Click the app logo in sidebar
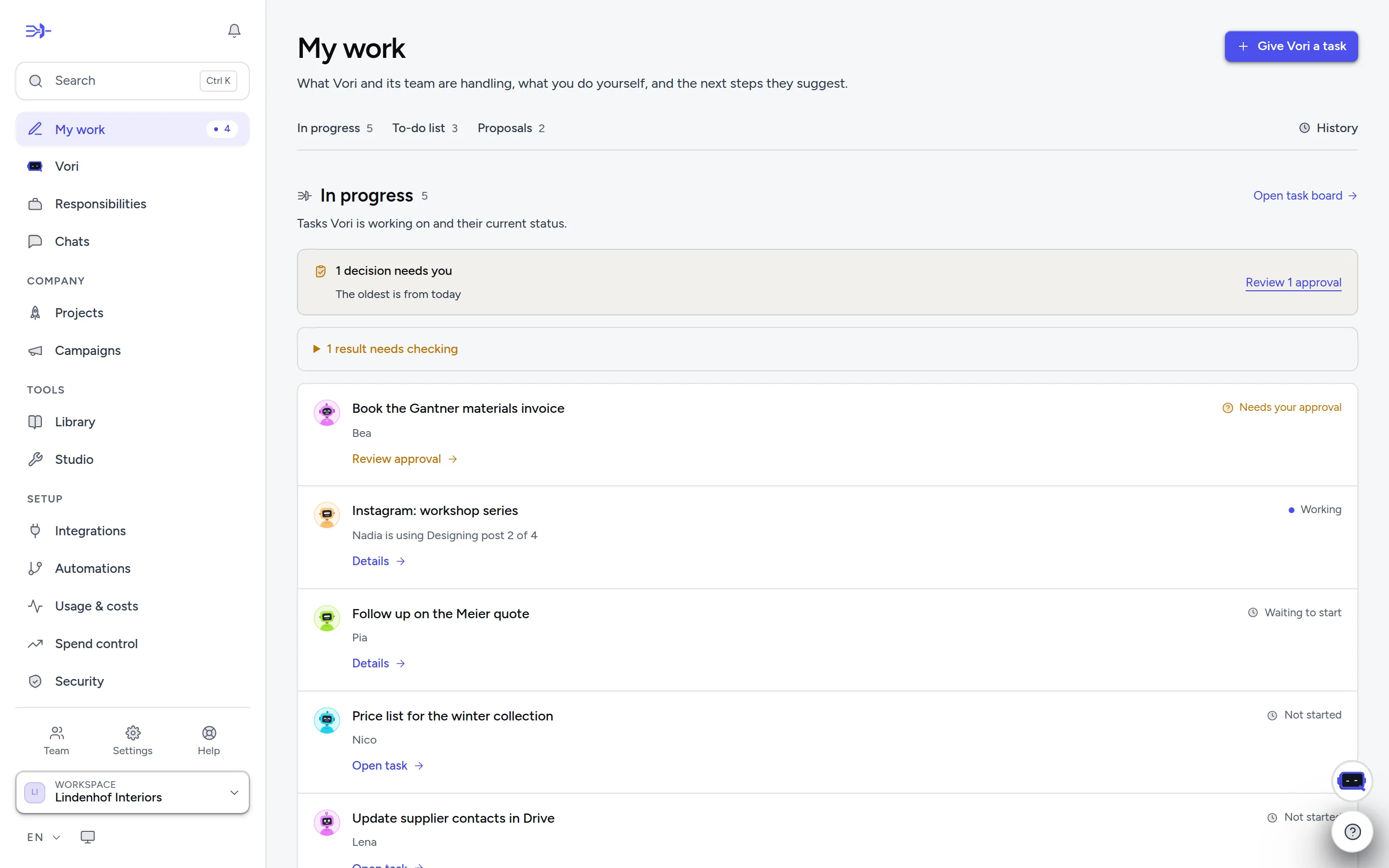The height and width of the screenshot is (868, 1389). point(39,30)
